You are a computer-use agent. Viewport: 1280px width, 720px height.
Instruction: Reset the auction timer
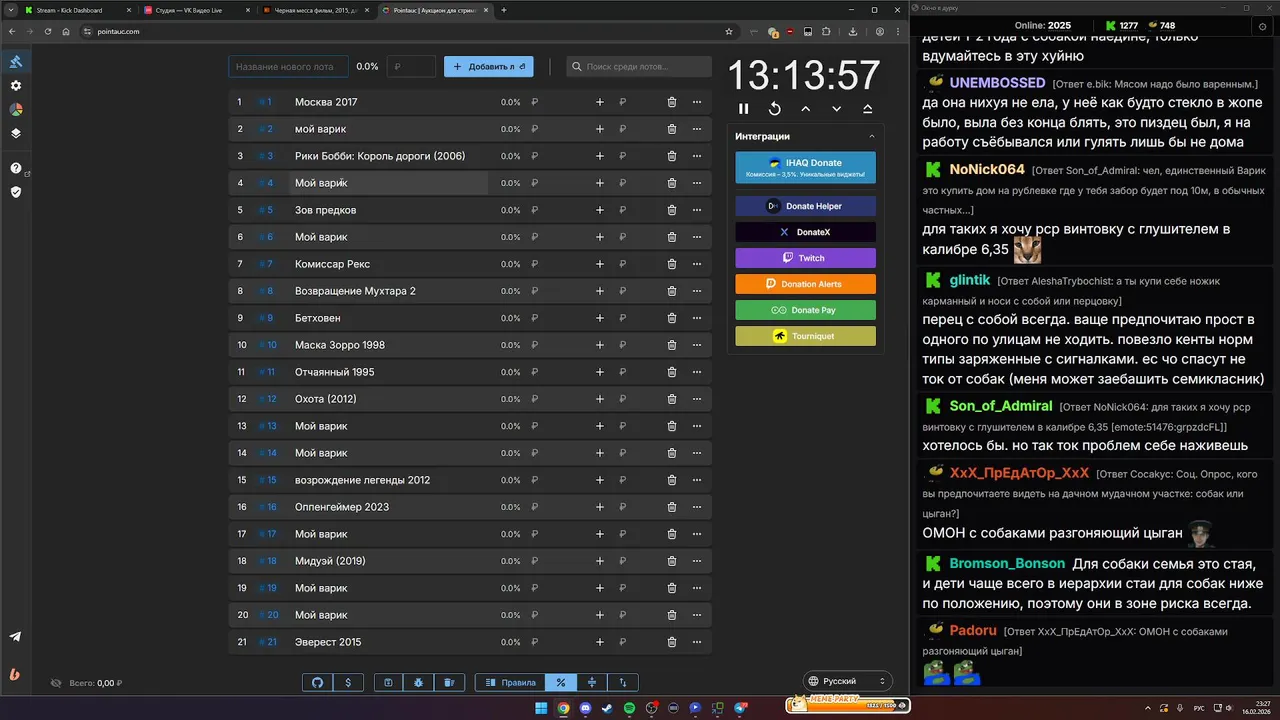(x=774, y=109)
